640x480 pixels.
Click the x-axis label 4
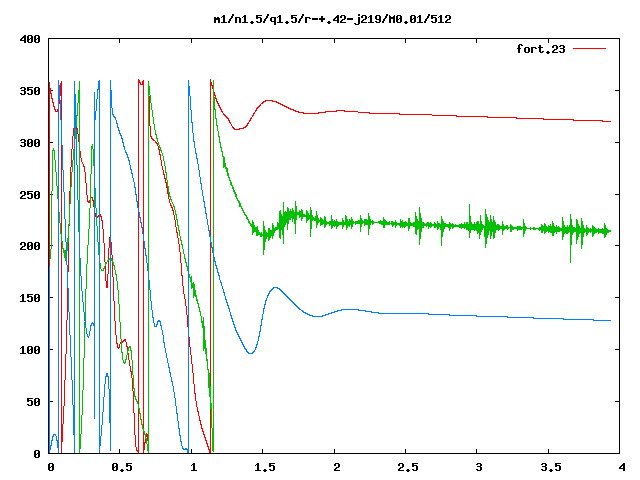[622, 467]
